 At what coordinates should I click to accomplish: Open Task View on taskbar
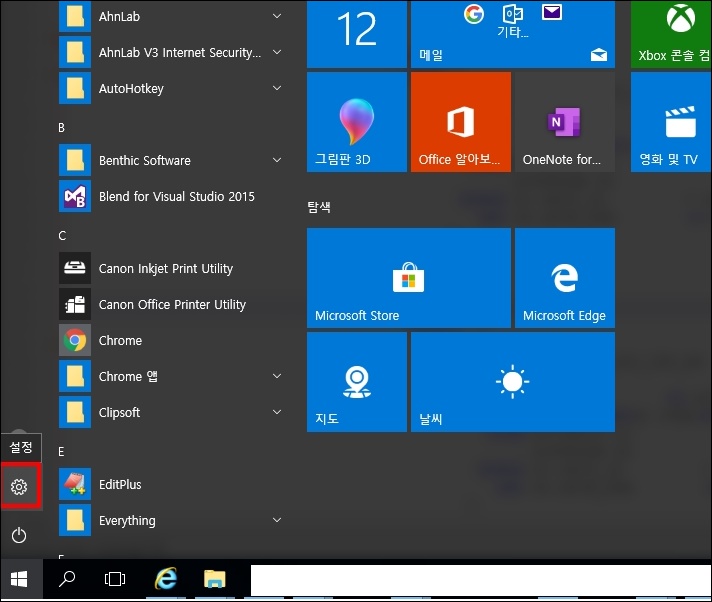coord(115,579)
